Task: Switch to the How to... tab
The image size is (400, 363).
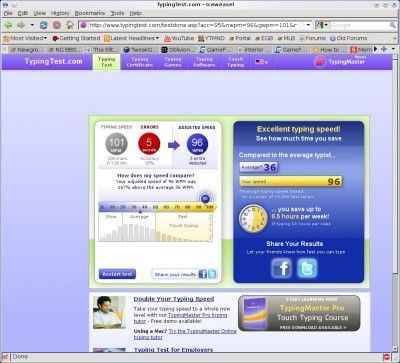Action: click(330, 50)
